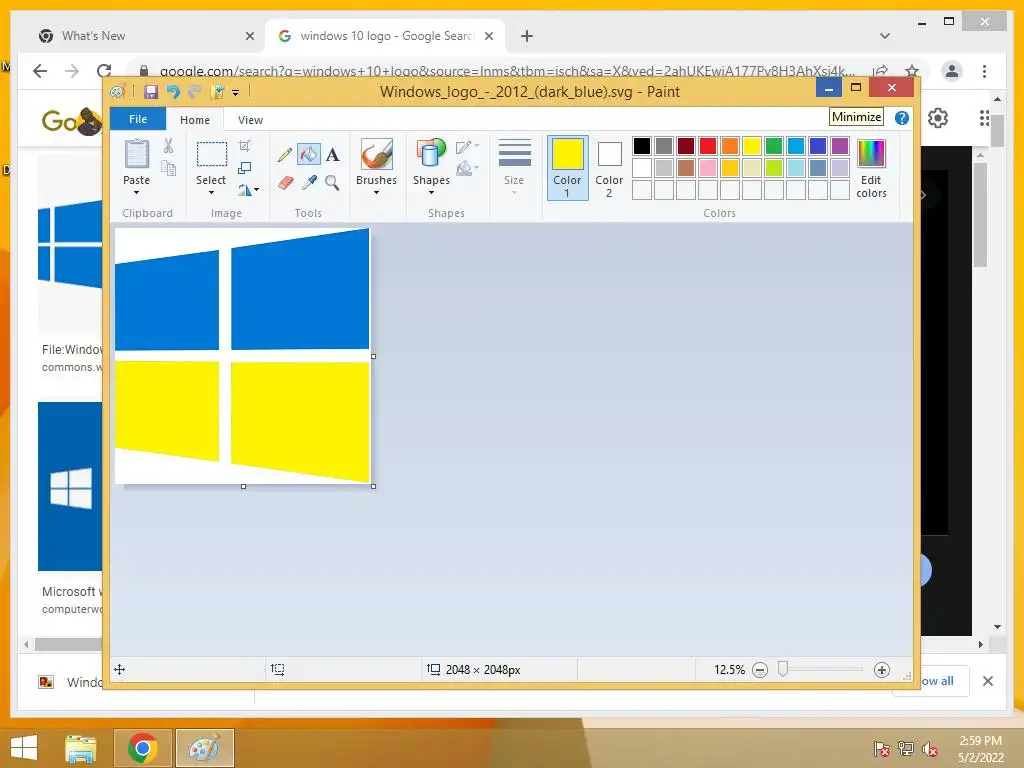Click Chrome back arrow
The height and width of the screenshot is (768, 1024).
coord(40,71)
